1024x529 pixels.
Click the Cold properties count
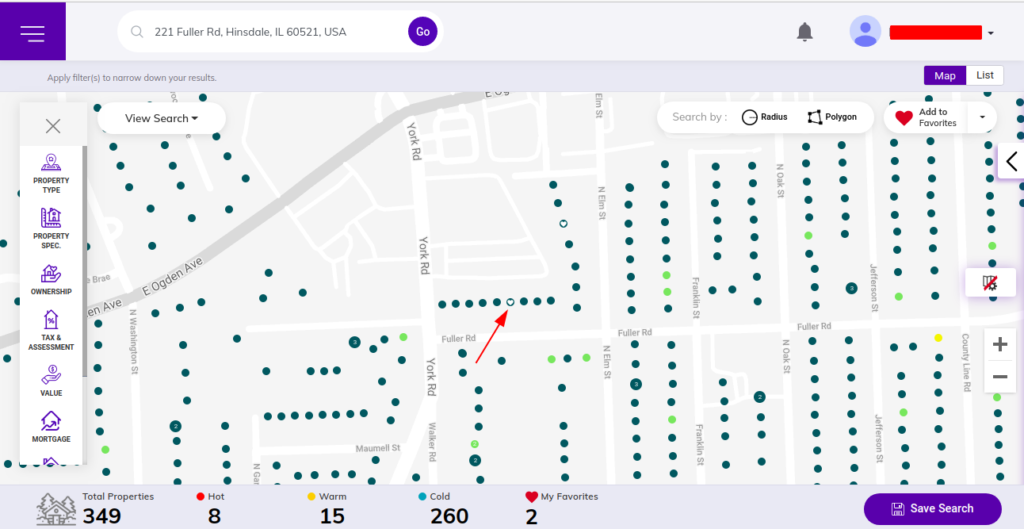449,517
